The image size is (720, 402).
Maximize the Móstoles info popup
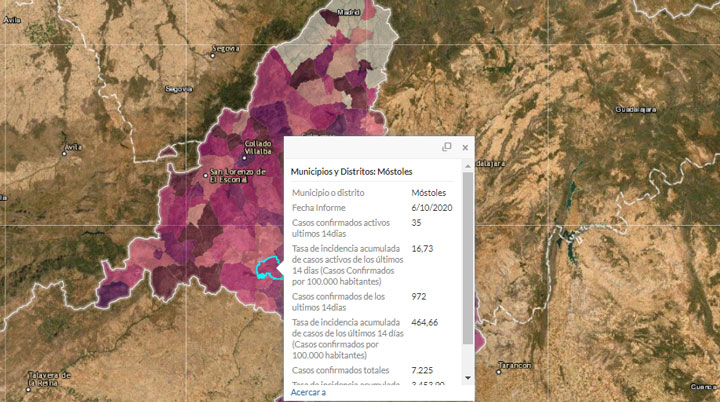point(447,147)
